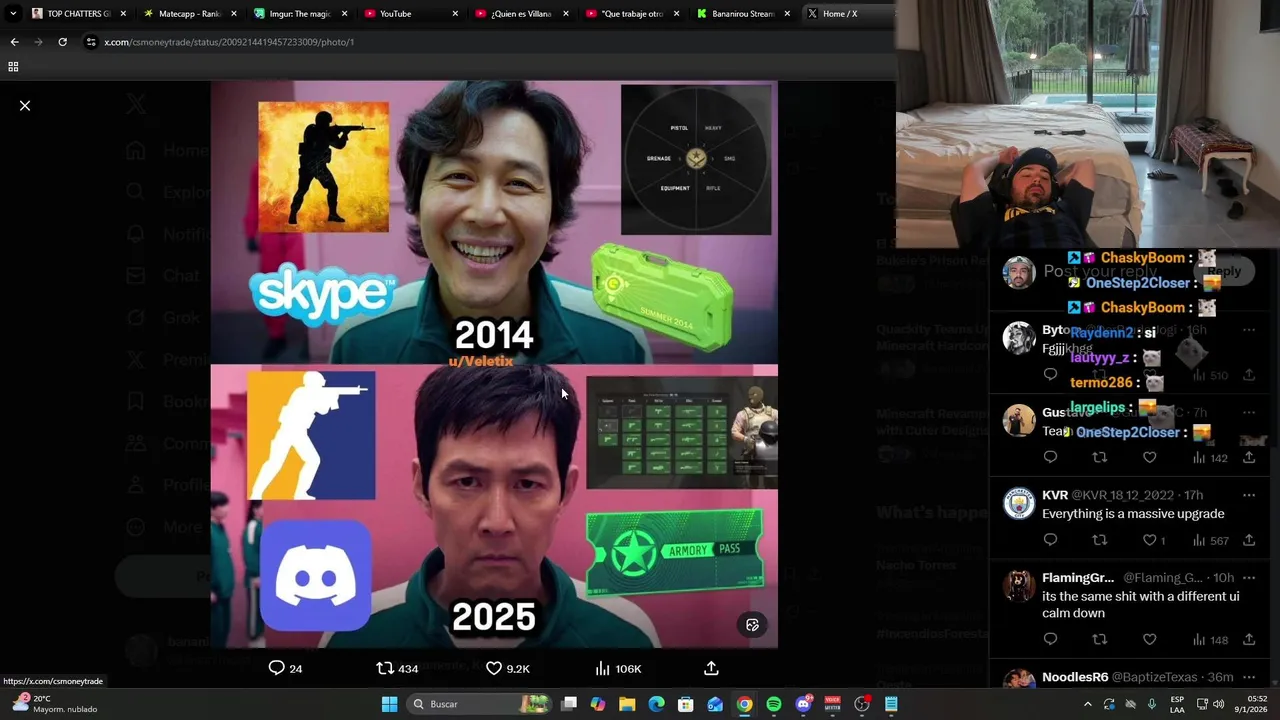This screenshot has height=720, width=1280.
Task: Reload the current page
Action: click(x=62, y=42)
